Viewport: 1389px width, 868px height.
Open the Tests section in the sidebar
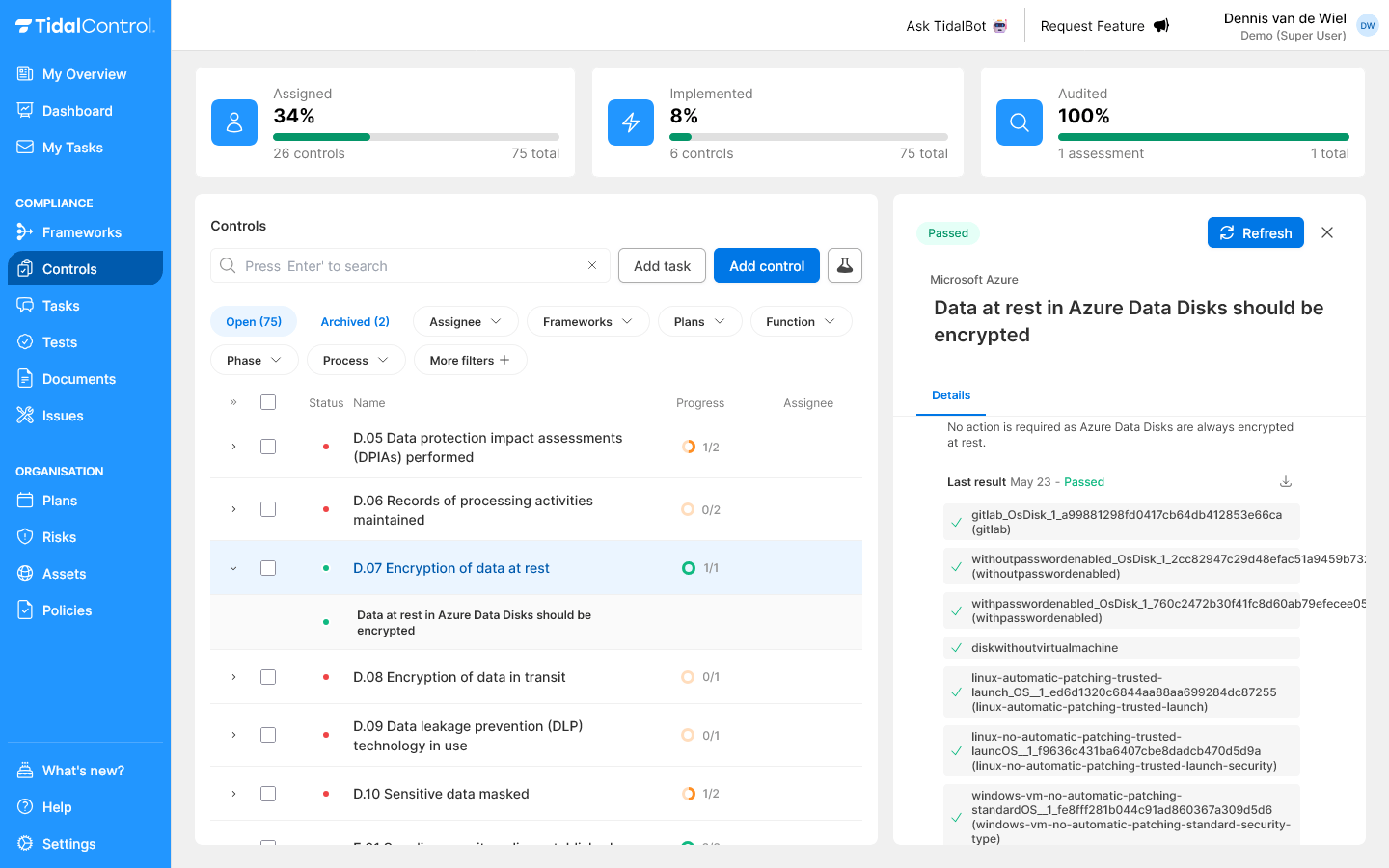(x=60, y=341)
